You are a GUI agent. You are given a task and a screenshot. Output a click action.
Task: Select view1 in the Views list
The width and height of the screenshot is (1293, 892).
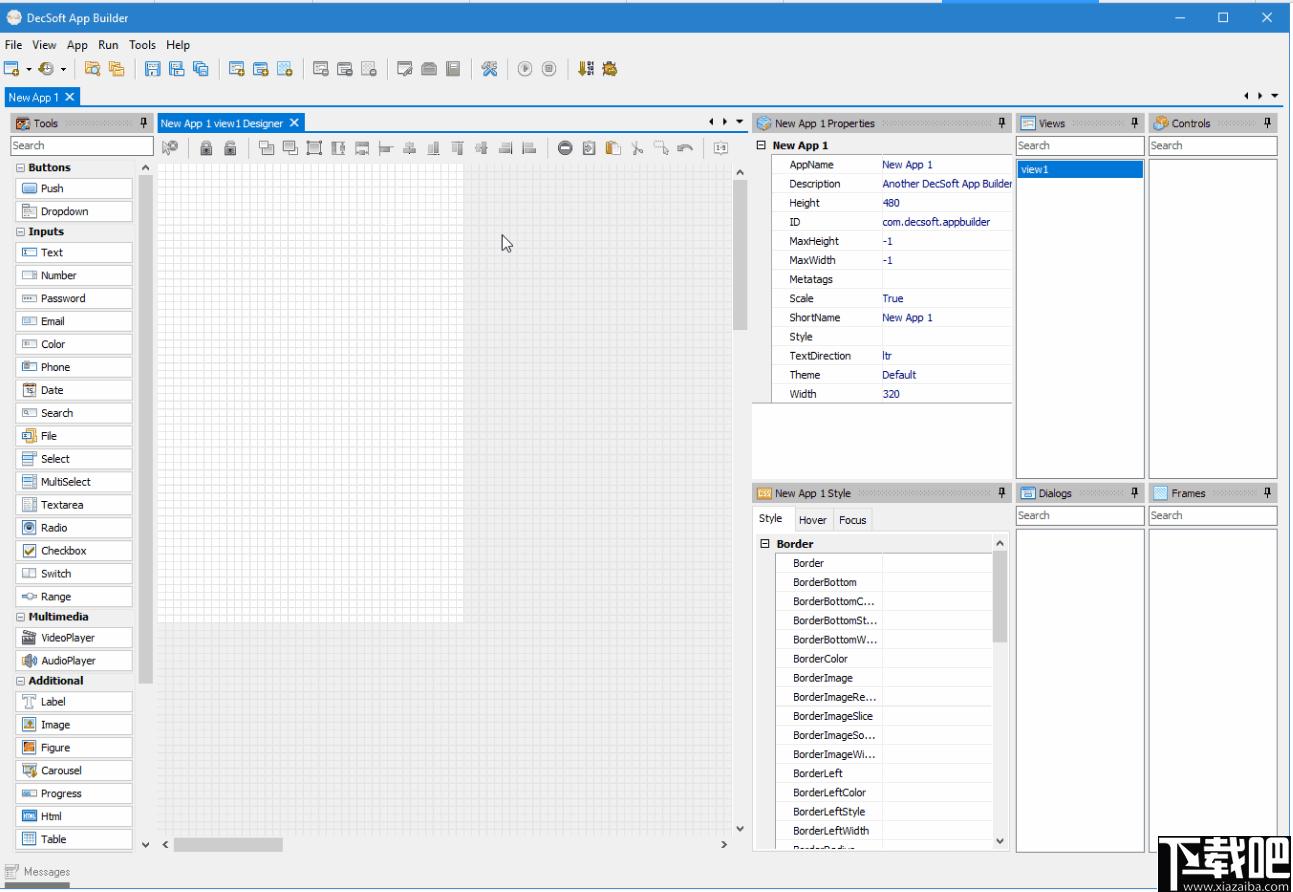tap(1080, 170)
